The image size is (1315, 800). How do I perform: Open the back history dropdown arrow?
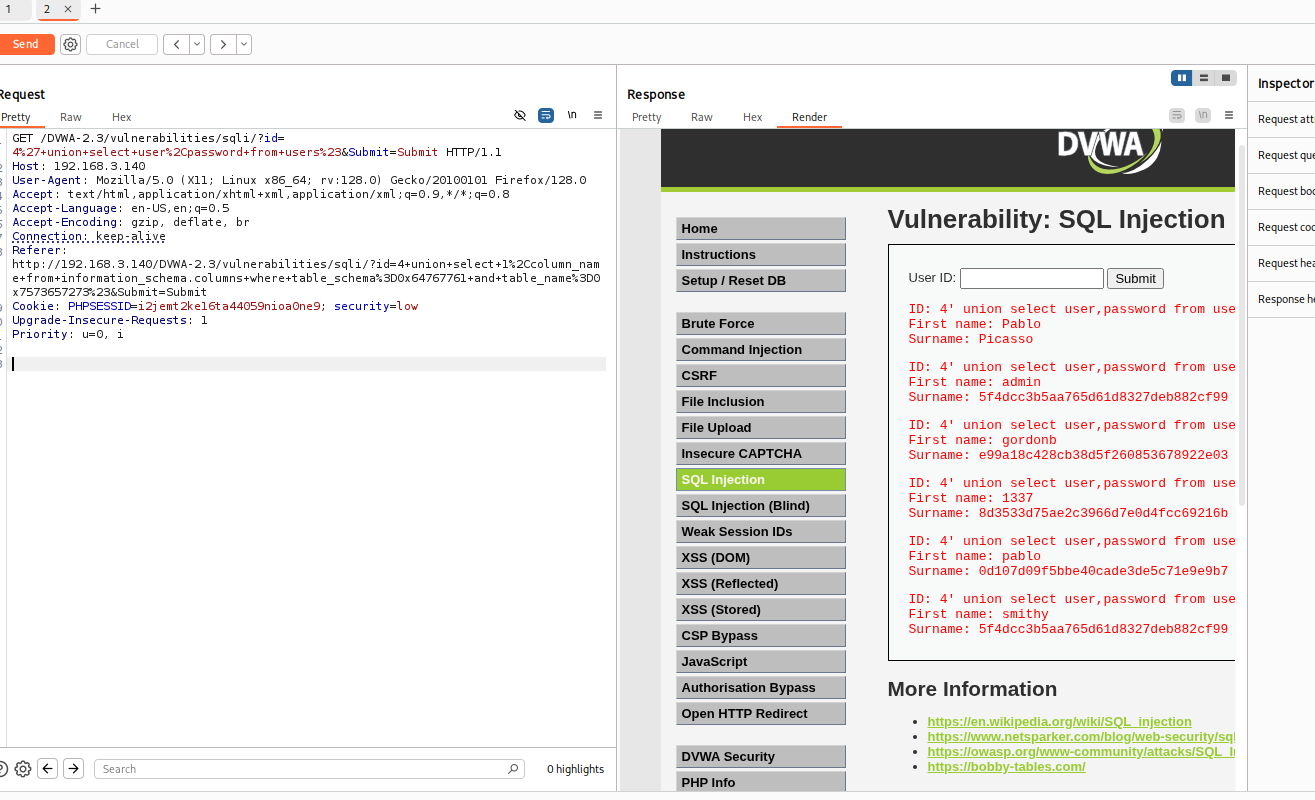[x=197, y=44]
